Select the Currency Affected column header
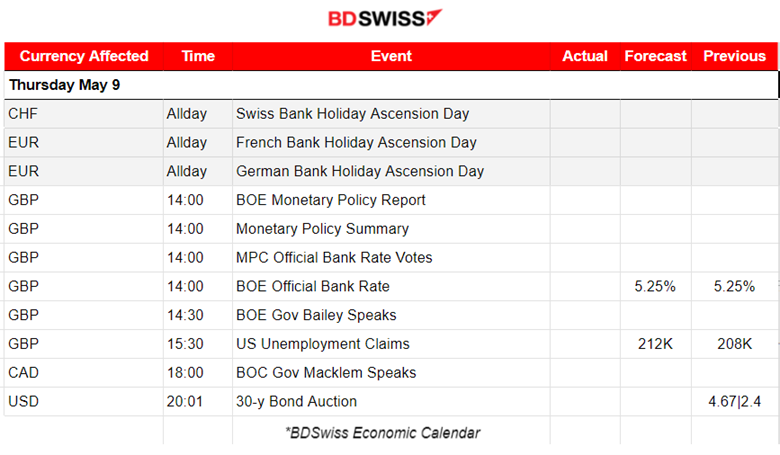The image size is (780, 455). click(84, 56)
